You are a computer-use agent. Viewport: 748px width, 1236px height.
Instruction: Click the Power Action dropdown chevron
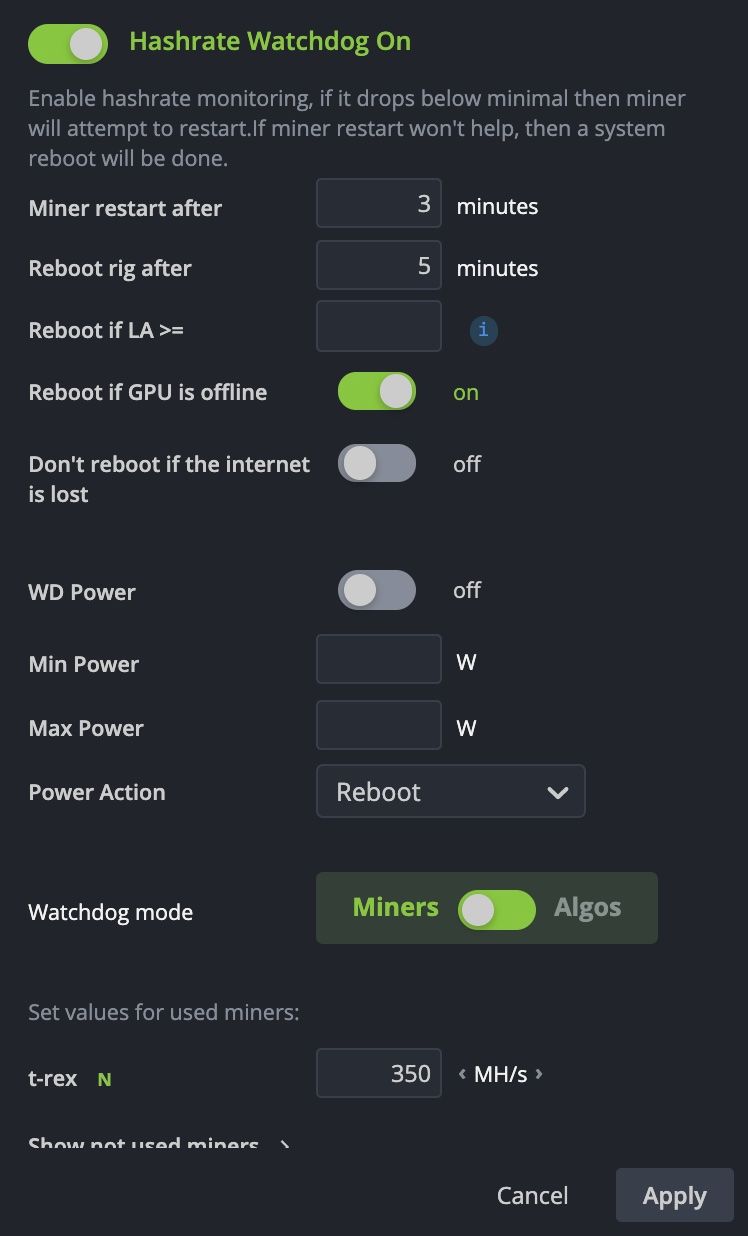tap(558, 793)
